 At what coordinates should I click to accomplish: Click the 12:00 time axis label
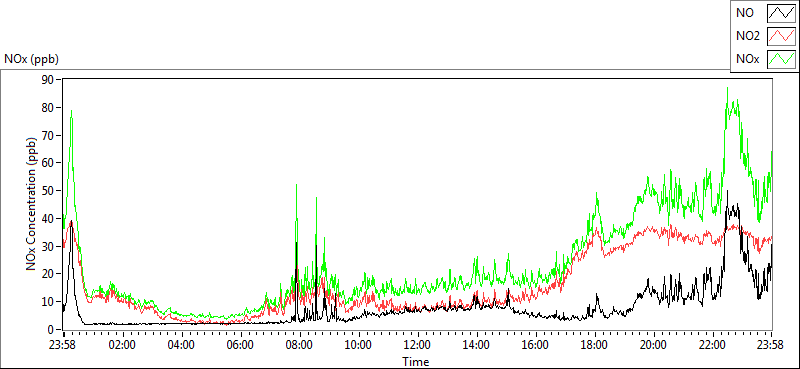[418, 344]
